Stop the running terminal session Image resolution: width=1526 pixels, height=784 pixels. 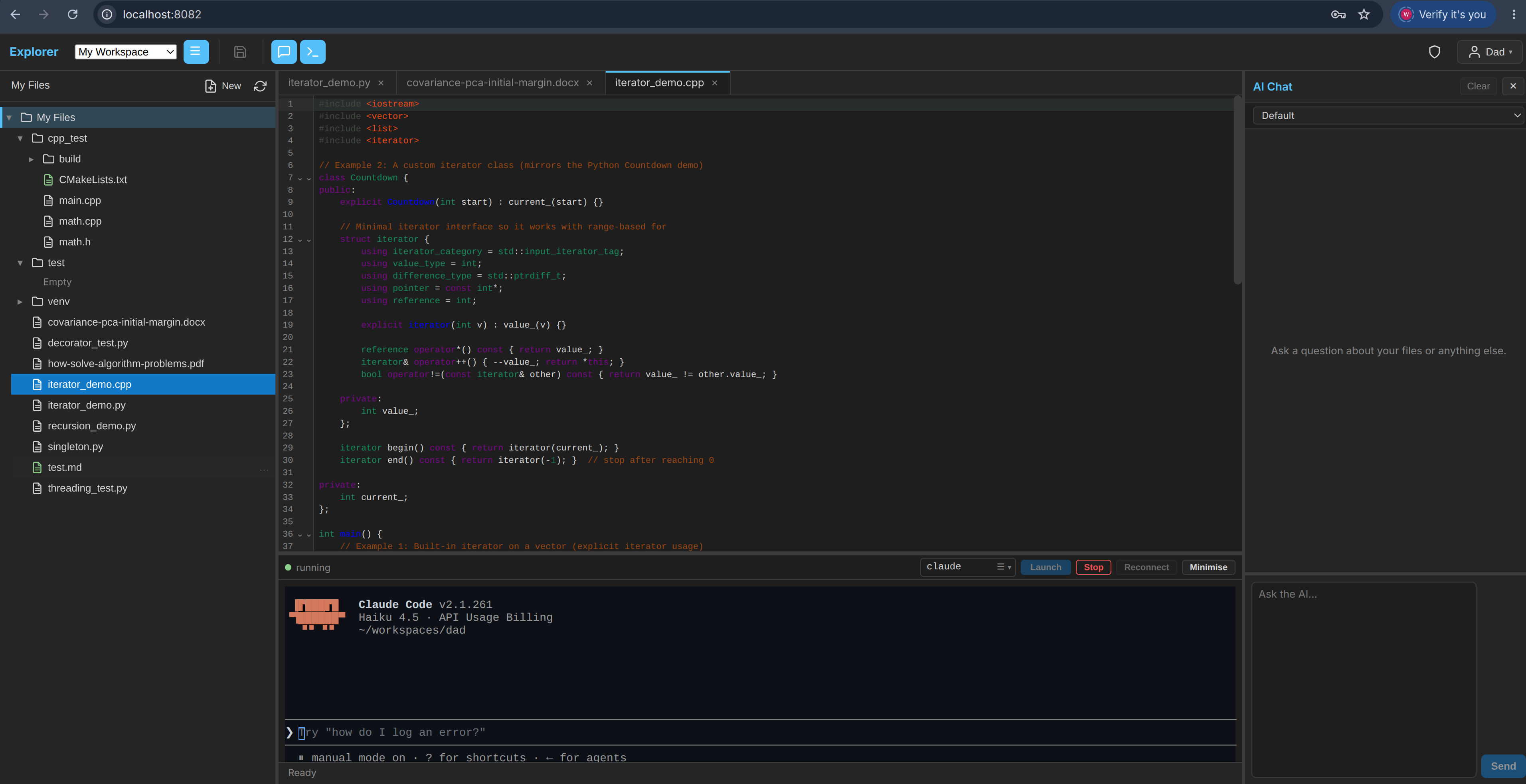pos(1093,567)
